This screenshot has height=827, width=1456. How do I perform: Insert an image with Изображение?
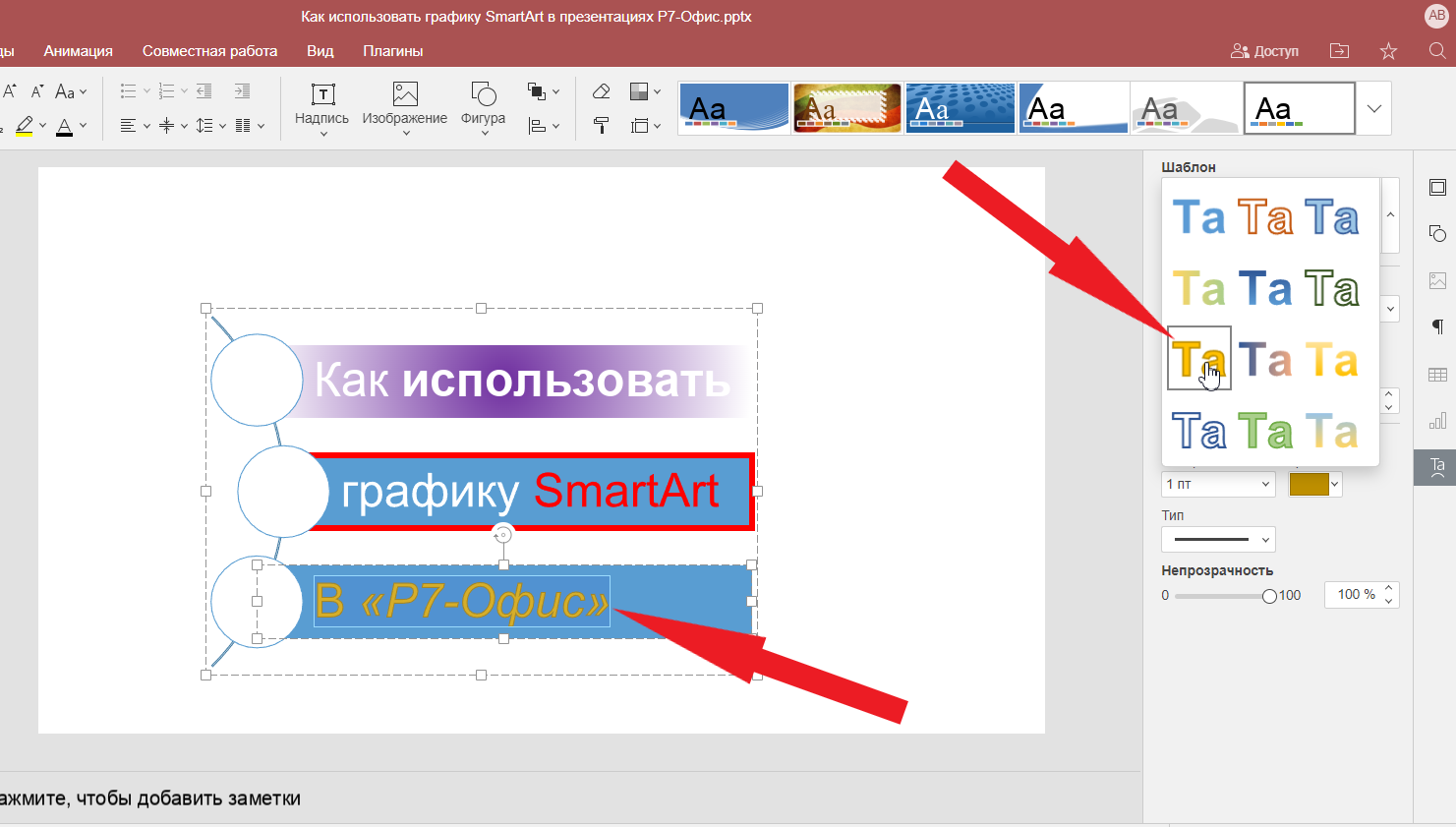405,109
